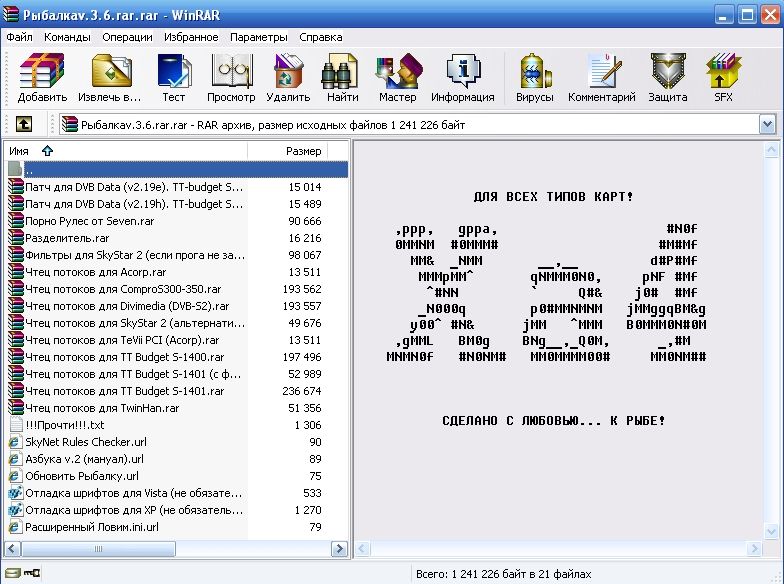This screenshot has width=784, height=584.
Task: Select Расширенный Ловим.ini.url file
Action: coord(92,526)
